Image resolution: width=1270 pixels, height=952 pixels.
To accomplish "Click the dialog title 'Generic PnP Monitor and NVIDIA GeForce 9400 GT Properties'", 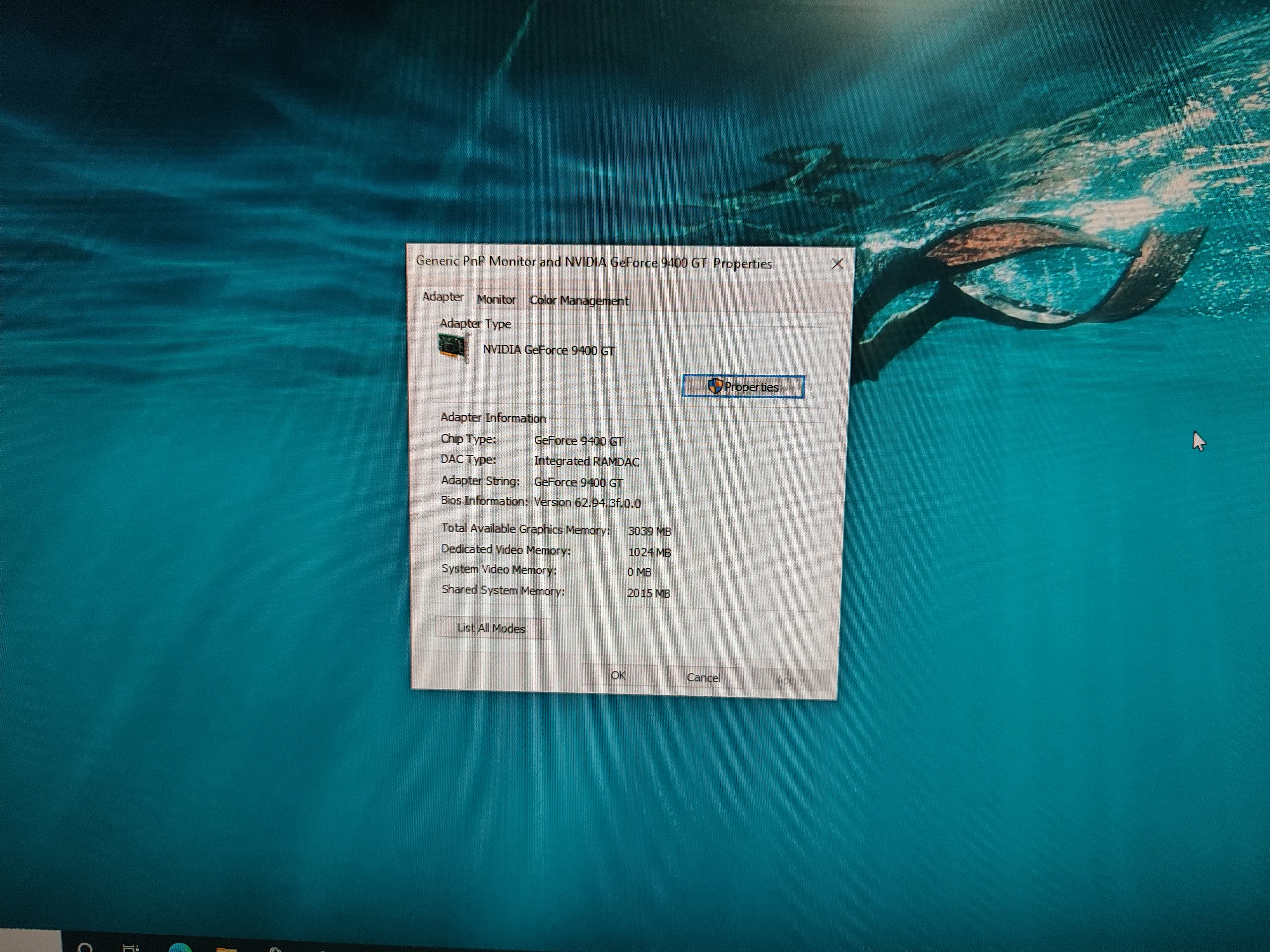I will coord(594,263).
